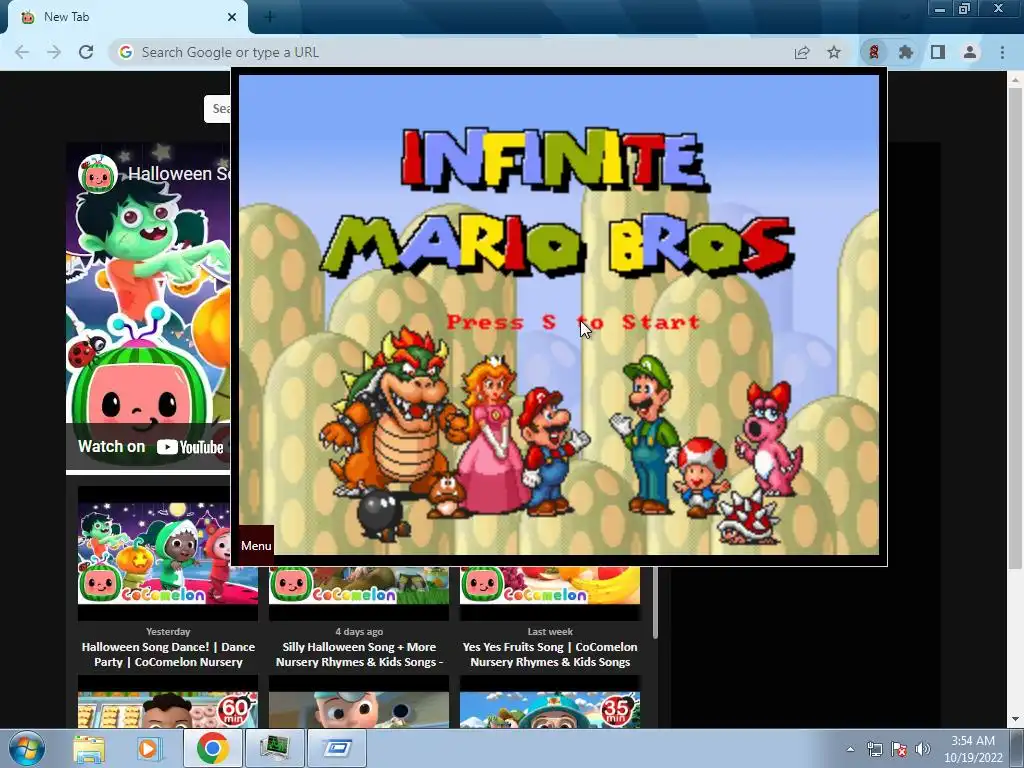Open the blue window app taskbar icon
The width and height of the screenshot is (1024, 768).
click(x=336, y=748)
